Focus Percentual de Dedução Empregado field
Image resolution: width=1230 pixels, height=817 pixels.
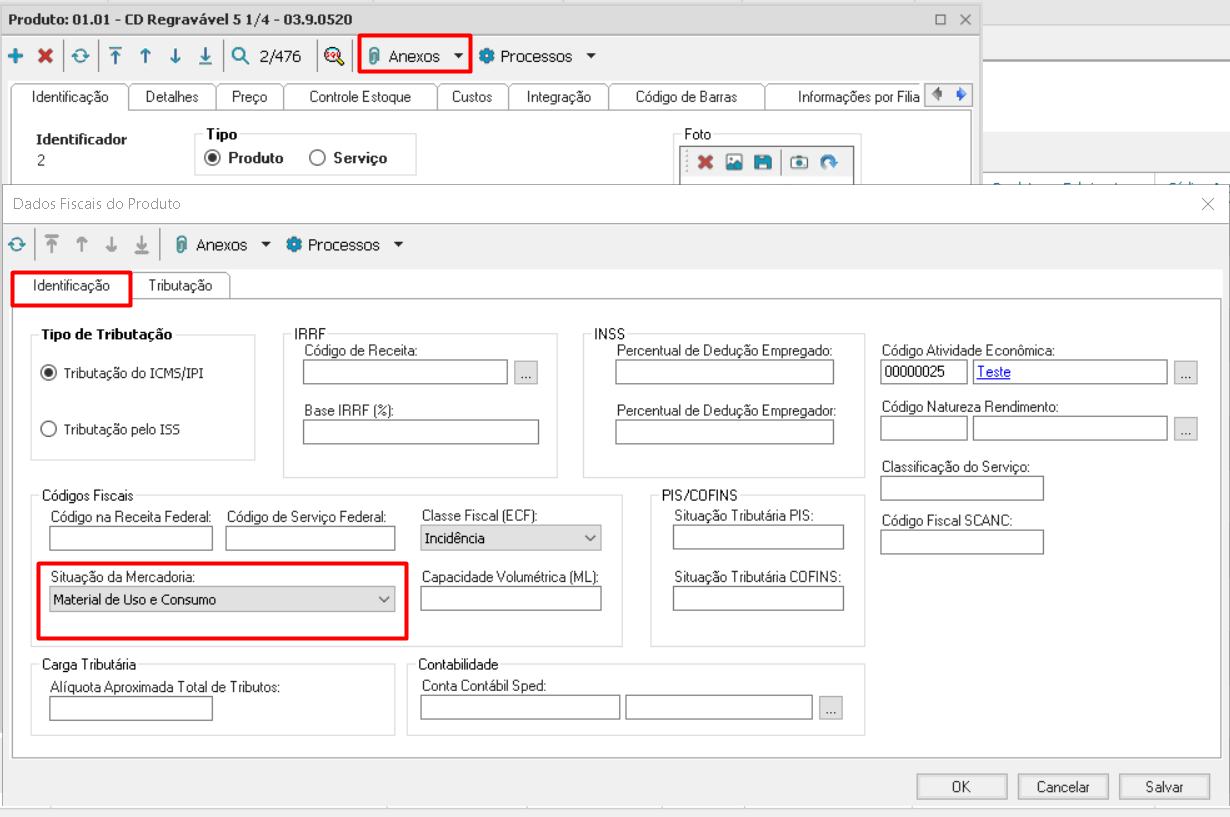coord(724,372)
